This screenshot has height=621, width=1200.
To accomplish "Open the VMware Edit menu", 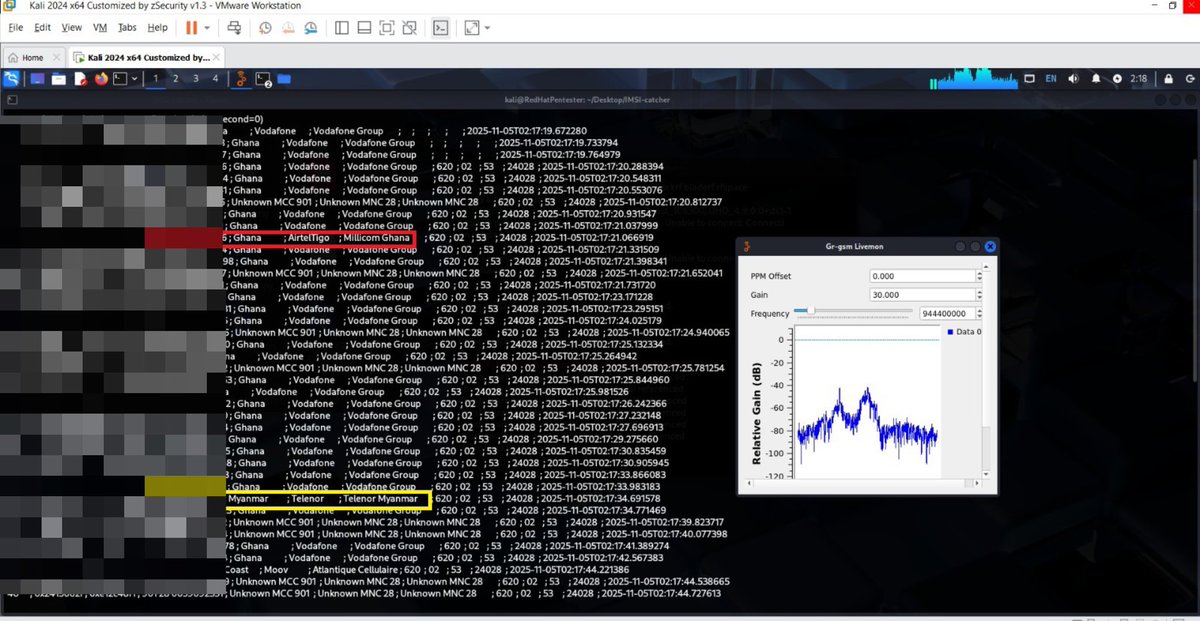I will 43,27.
